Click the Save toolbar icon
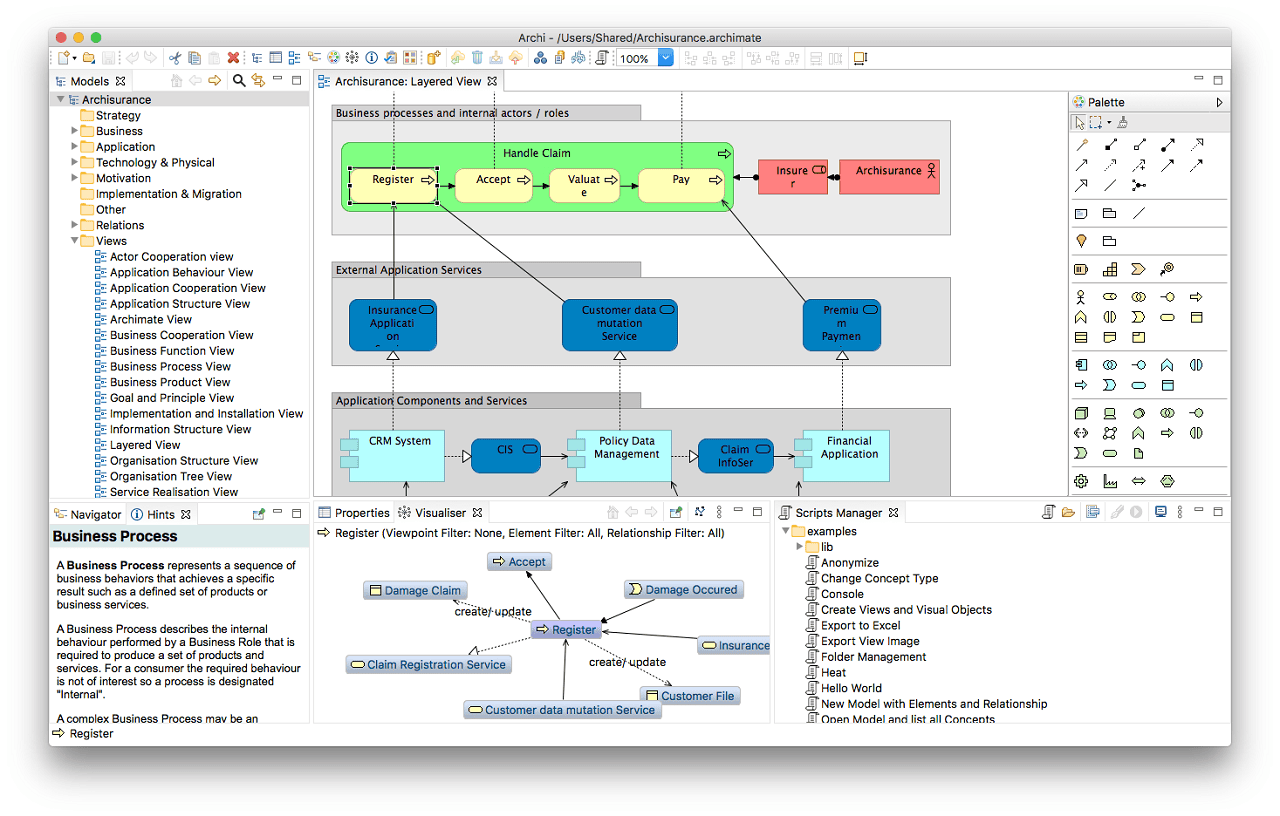Viewport: 1280px width, 816px height. [x=108, y=58]
